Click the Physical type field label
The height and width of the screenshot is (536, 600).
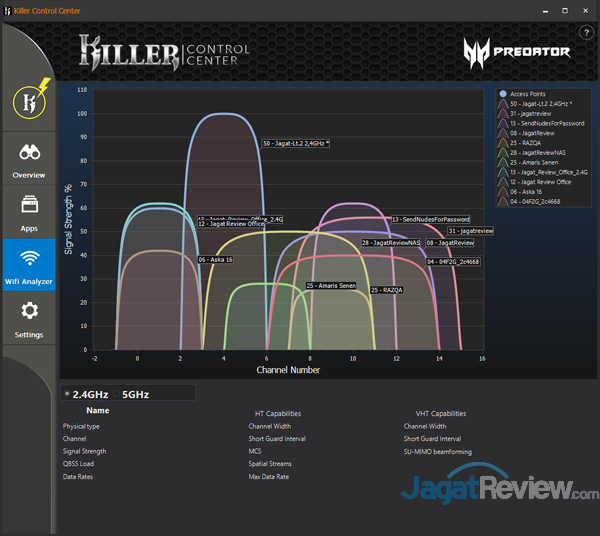(81, 426)
